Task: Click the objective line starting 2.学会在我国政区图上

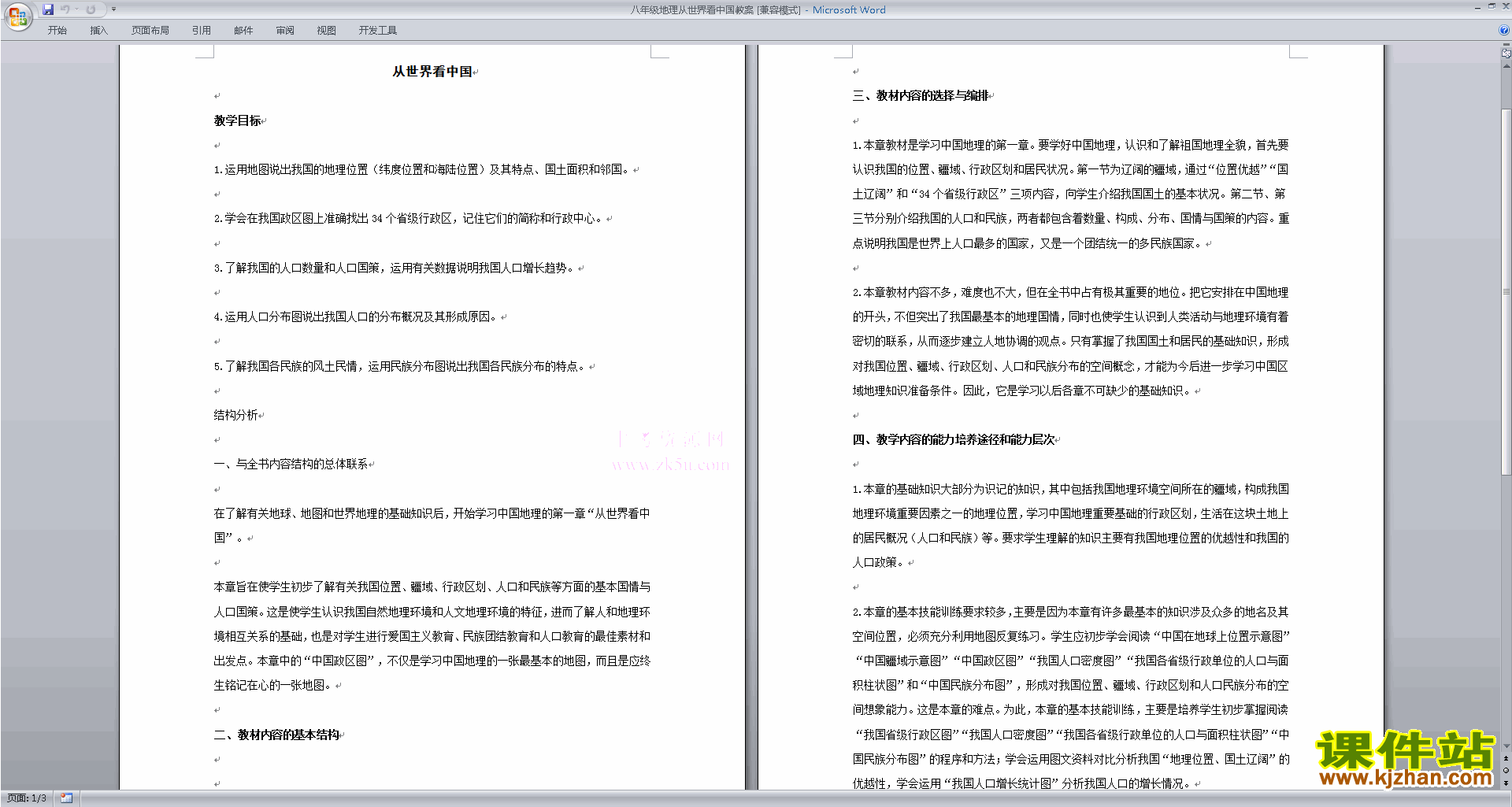Action: click(409, 218)
